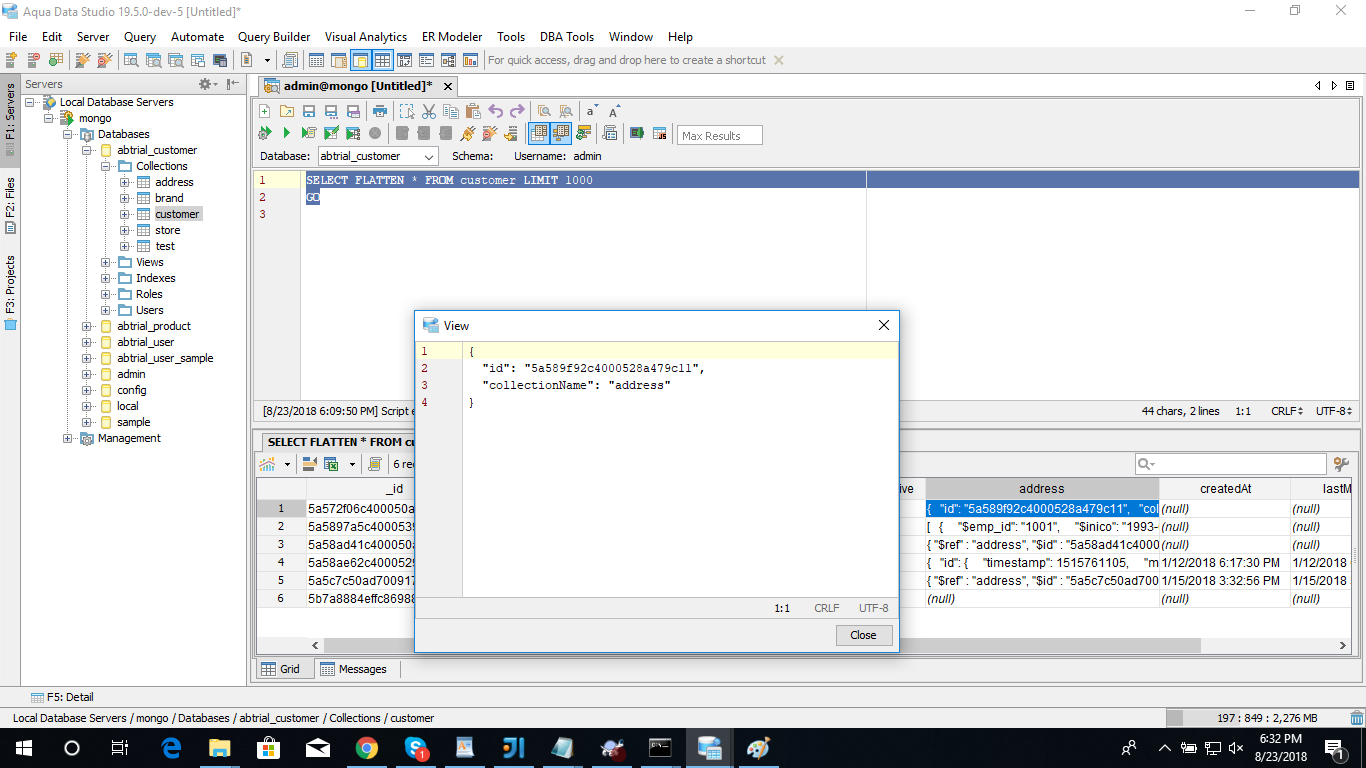Open the Visual Analytics menu
Screen dimensions: 1366x768
point(366,36)
